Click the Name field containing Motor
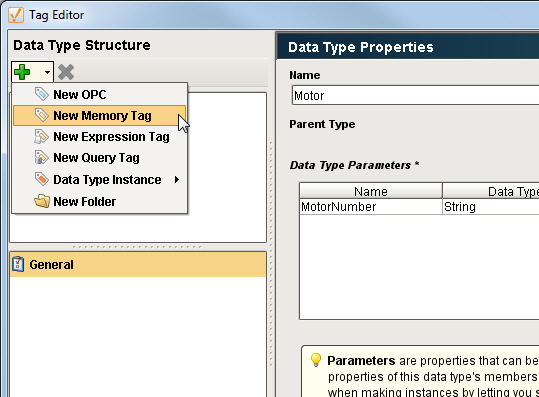The image size is (539, 397). point(415,95)
